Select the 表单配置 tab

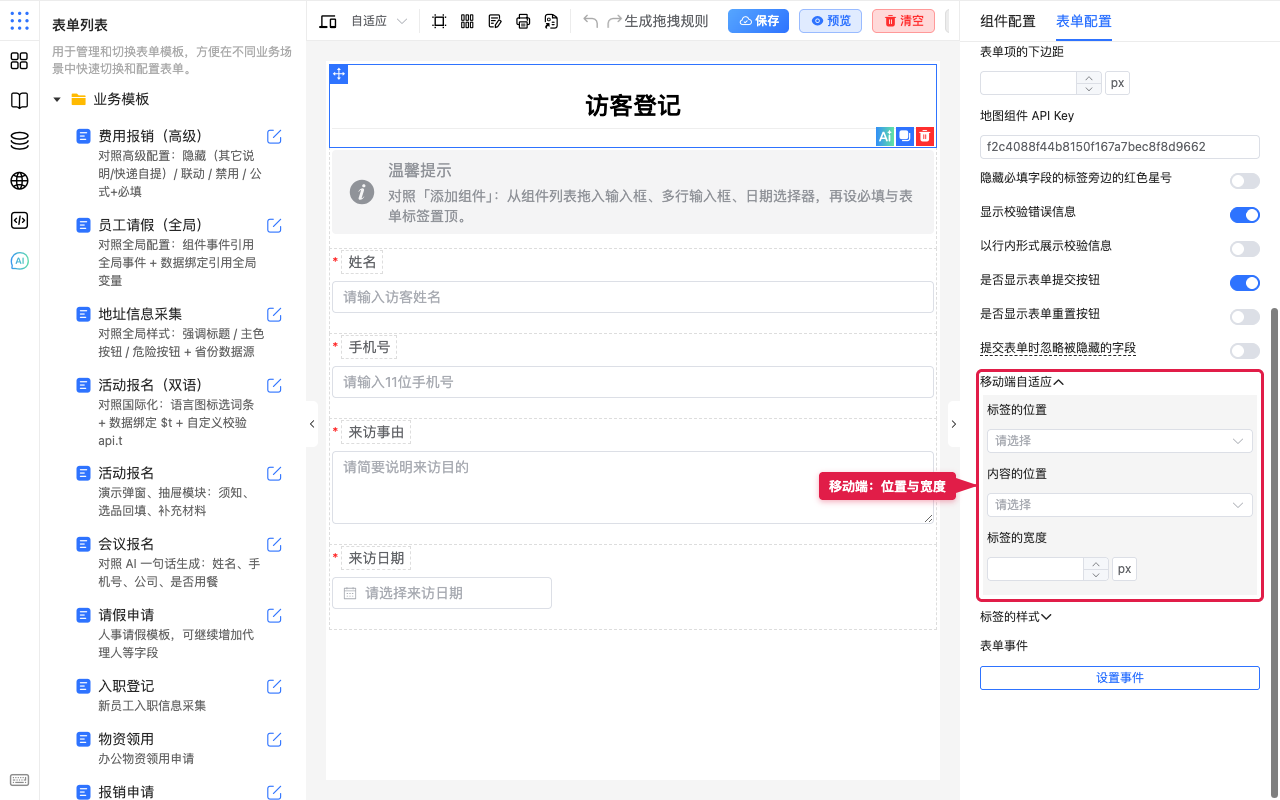click(1083, 21)
